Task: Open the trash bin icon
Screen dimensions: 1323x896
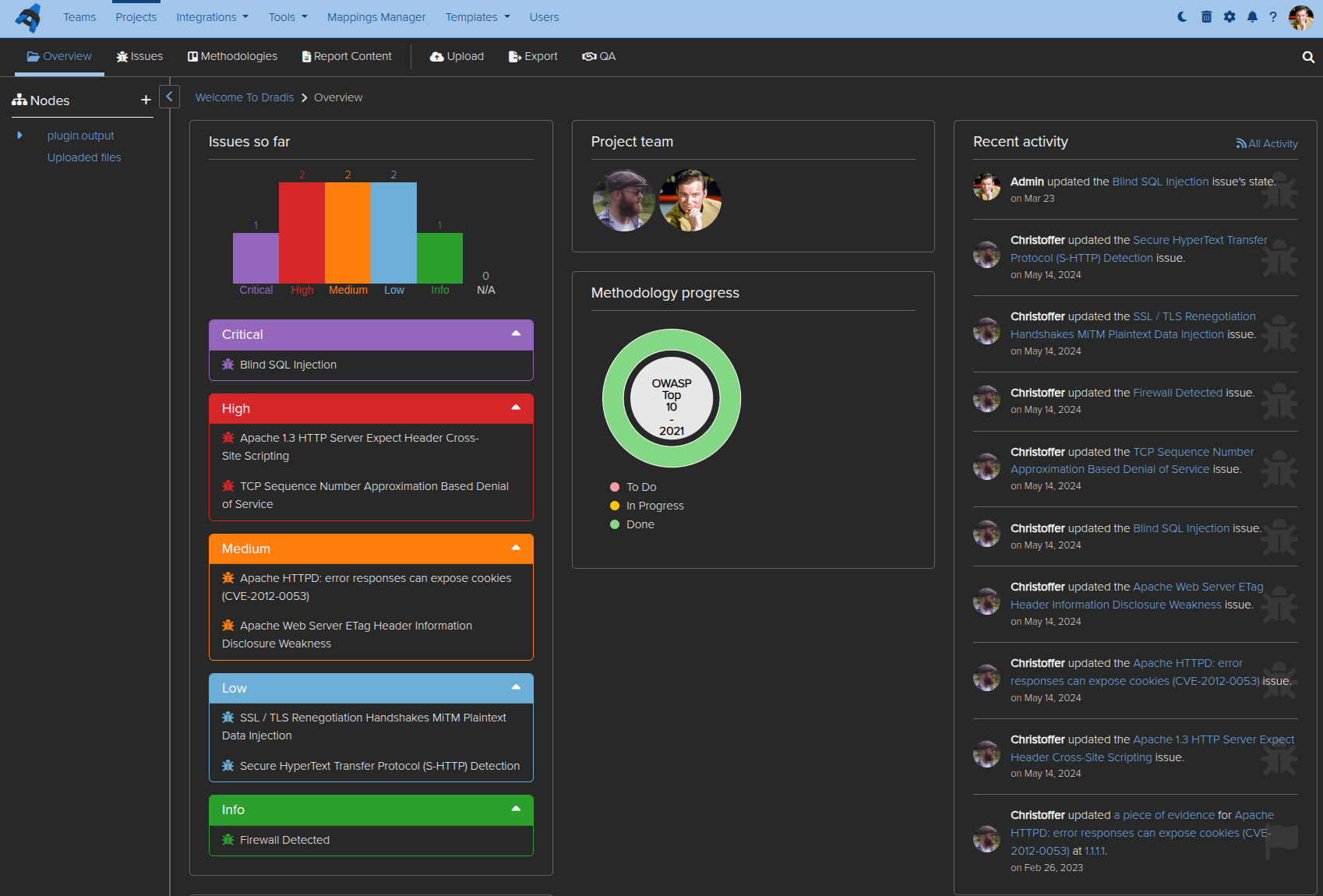Action: click(1206, 17)
